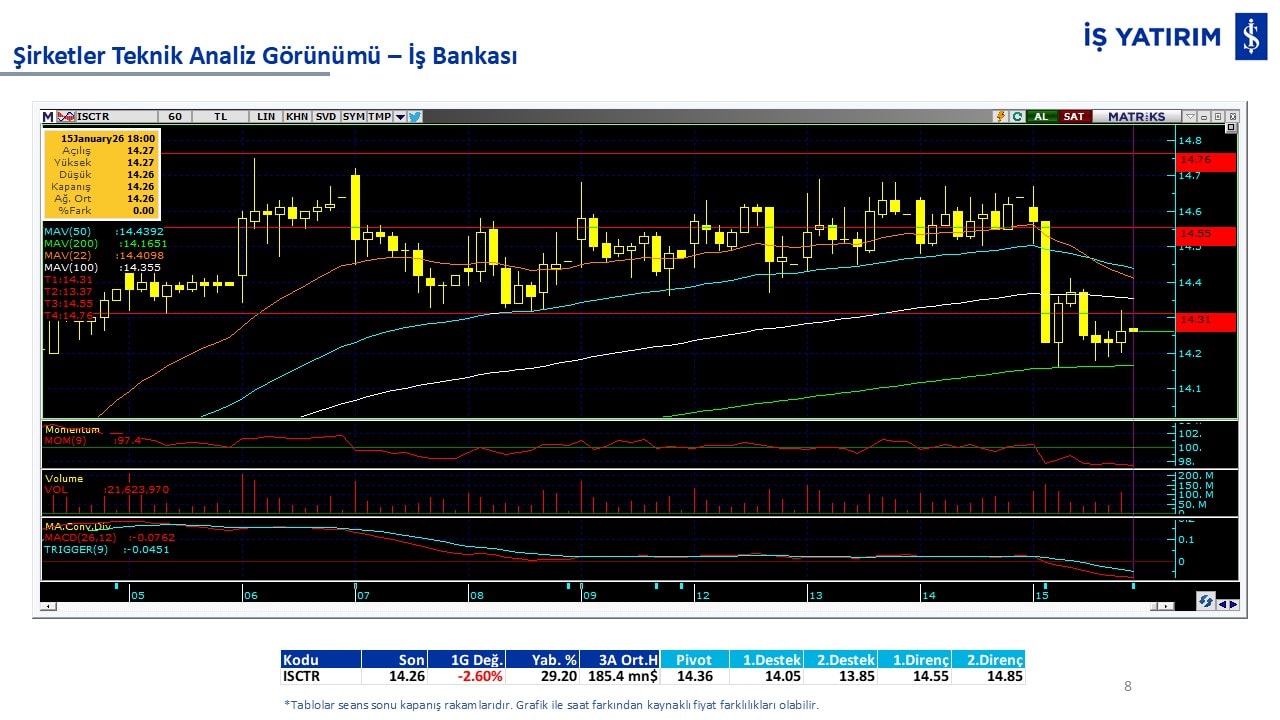Toggle the KHN option in toolbar
Screen dimensions: 1280x720
[x=297, y=116]
